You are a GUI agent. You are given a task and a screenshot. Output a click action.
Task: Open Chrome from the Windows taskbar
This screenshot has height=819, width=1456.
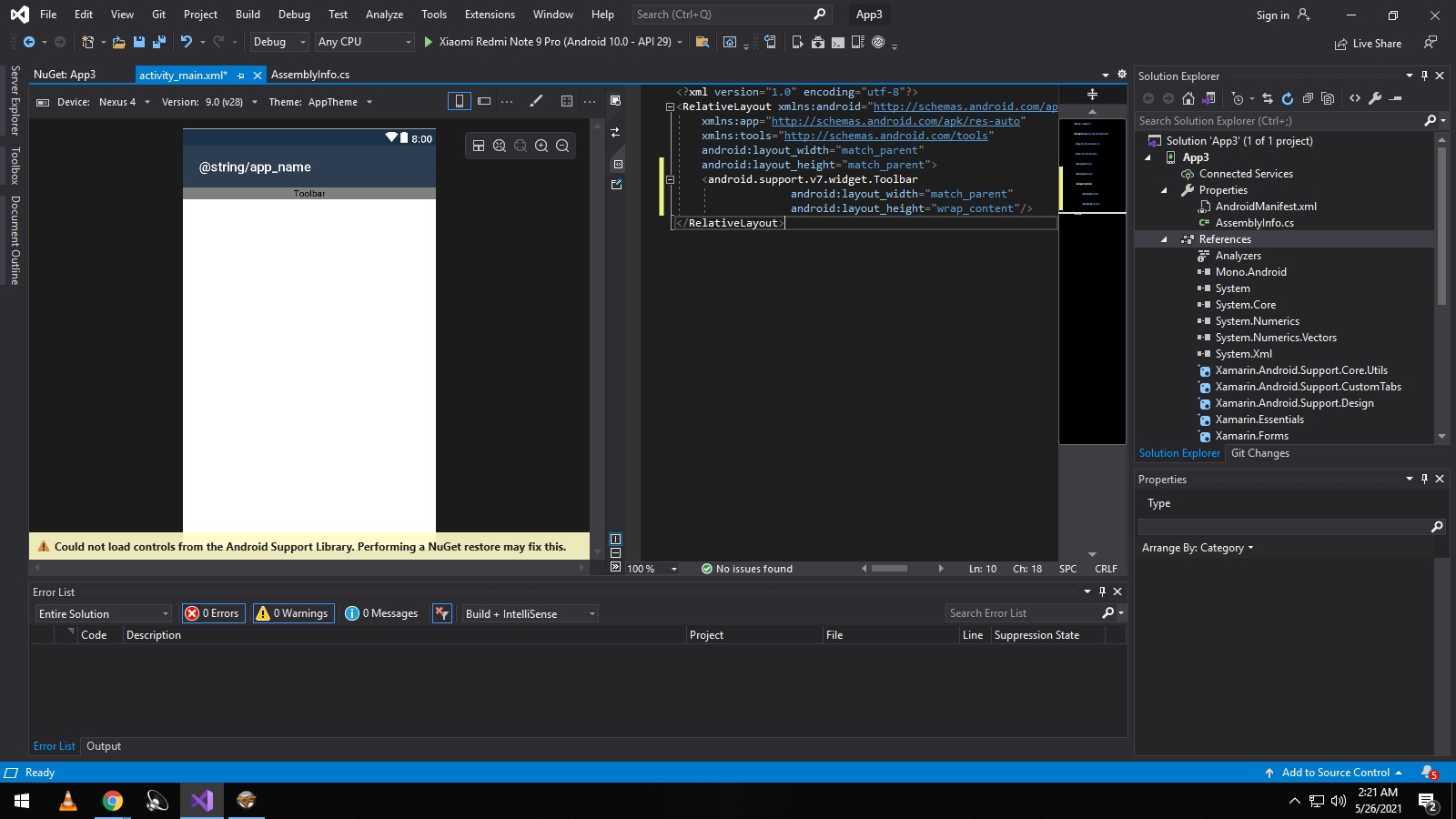point(112,801)
